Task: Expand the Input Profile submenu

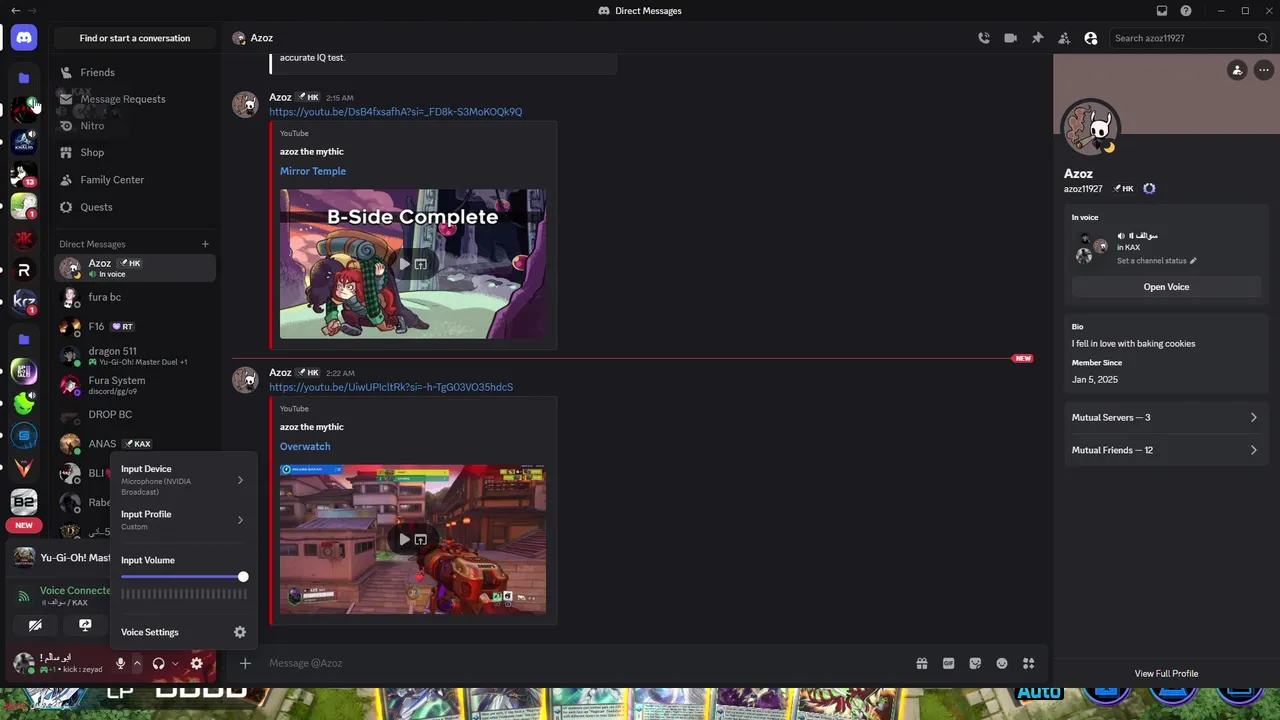Action: click(182, 520)
